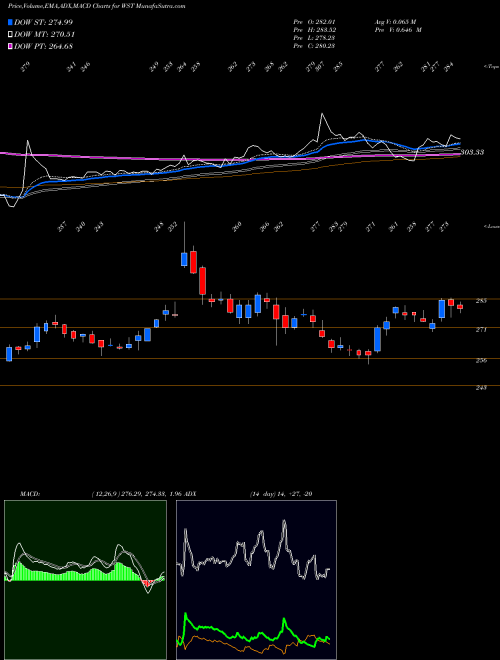
Task: Click the 'MACD:' panel label
Action: click(29, 494)
